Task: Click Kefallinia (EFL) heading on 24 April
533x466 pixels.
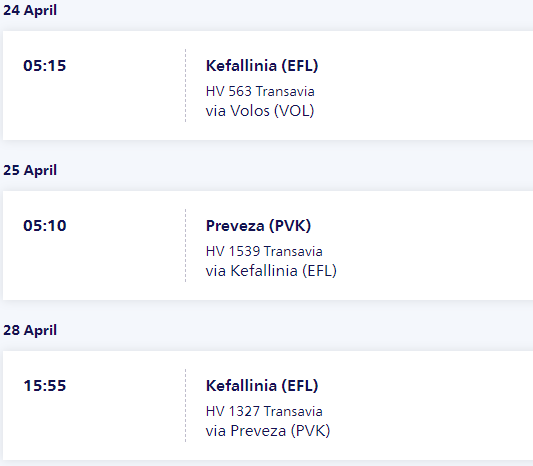Action: coord(262,66)
